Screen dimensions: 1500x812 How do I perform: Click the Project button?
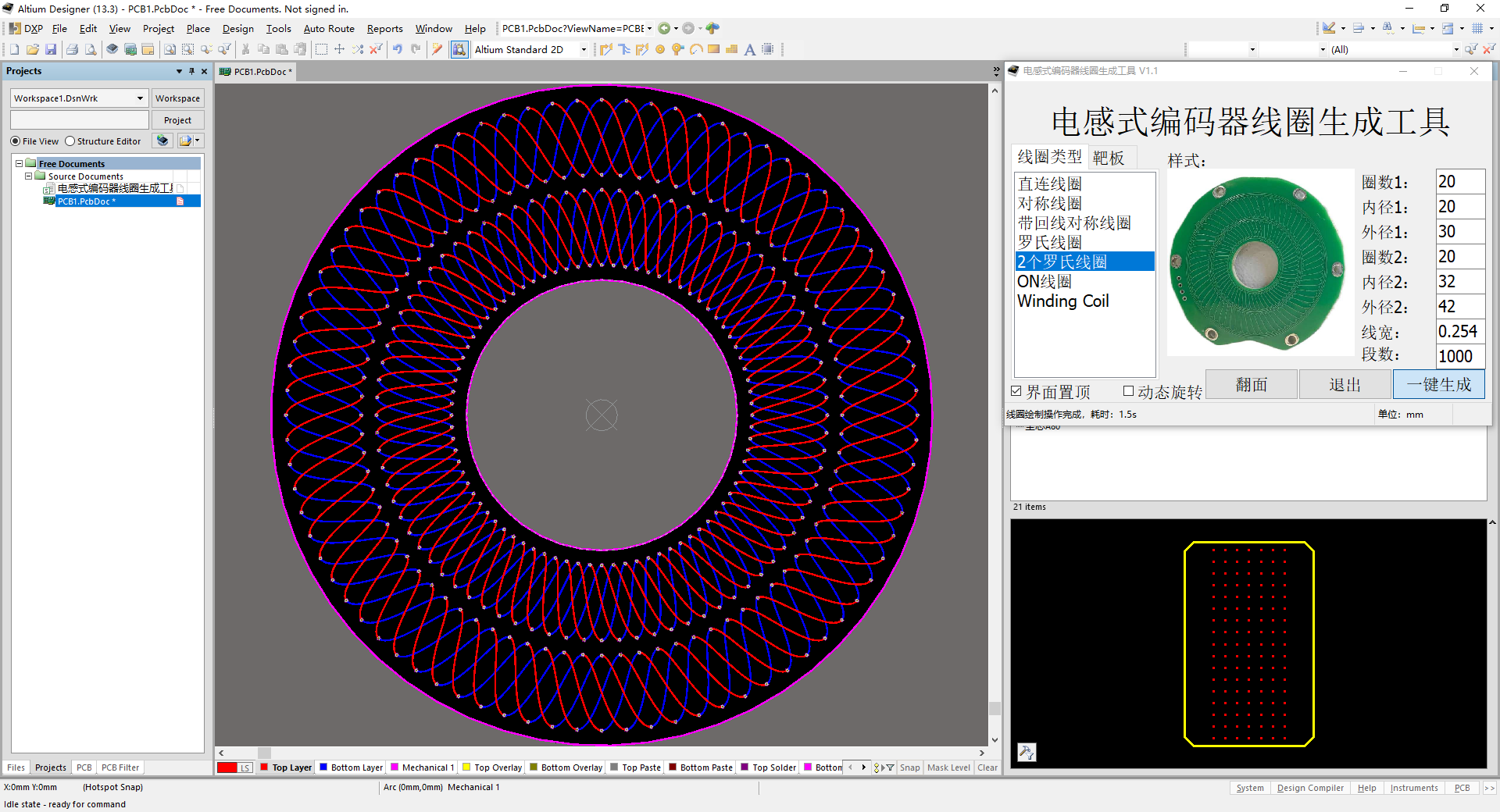click(177, 120)
